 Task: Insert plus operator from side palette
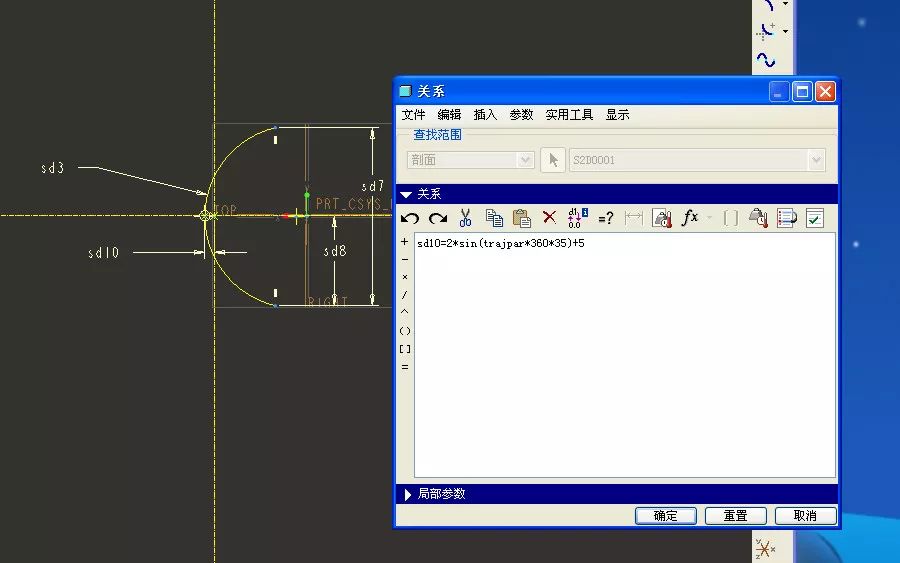pyautogui.click(x=405, y=242)
